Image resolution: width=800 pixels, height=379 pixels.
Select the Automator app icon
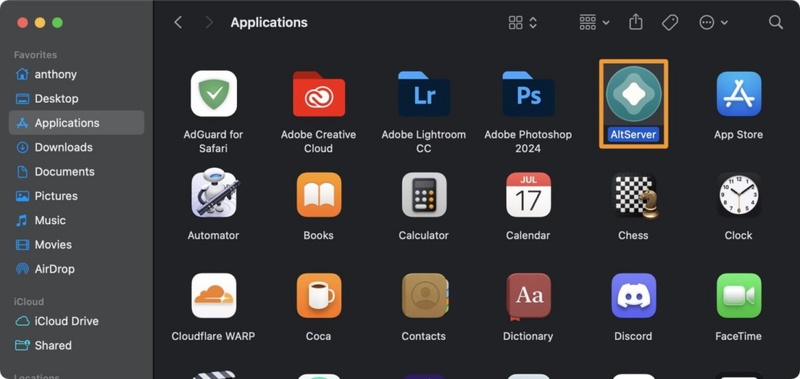tap(214, 194)
